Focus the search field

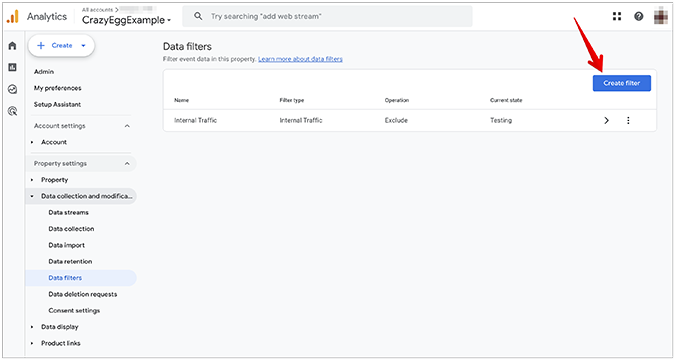tap(327, 16)
